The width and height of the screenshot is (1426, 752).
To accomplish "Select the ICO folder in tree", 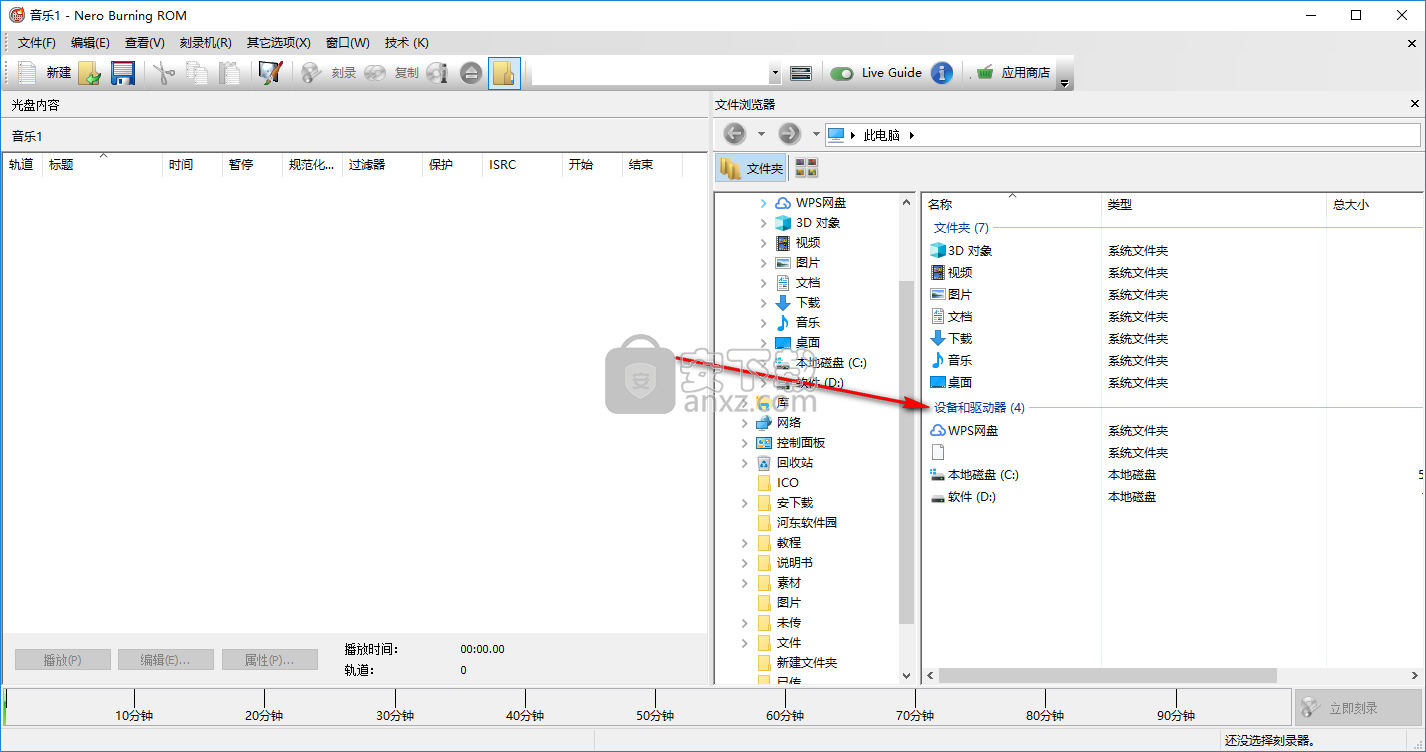I will (788, 483).
